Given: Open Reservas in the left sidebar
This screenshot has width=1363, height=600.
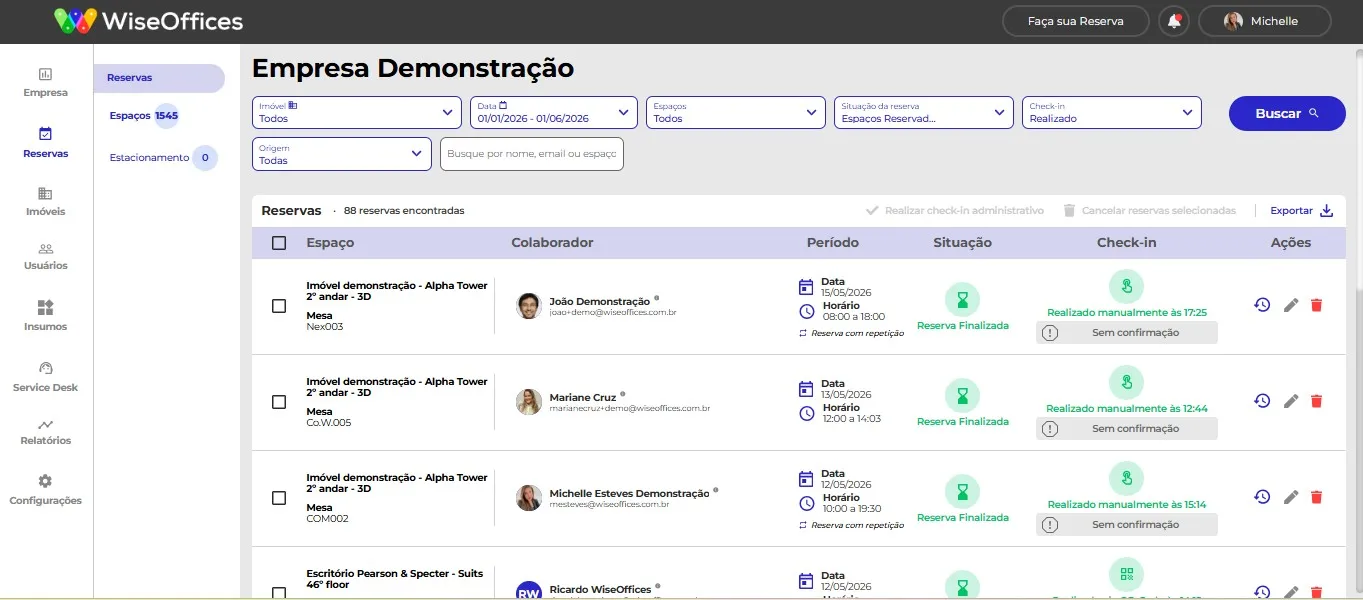Looking at the screenshot, I should (x=46, y=143).
